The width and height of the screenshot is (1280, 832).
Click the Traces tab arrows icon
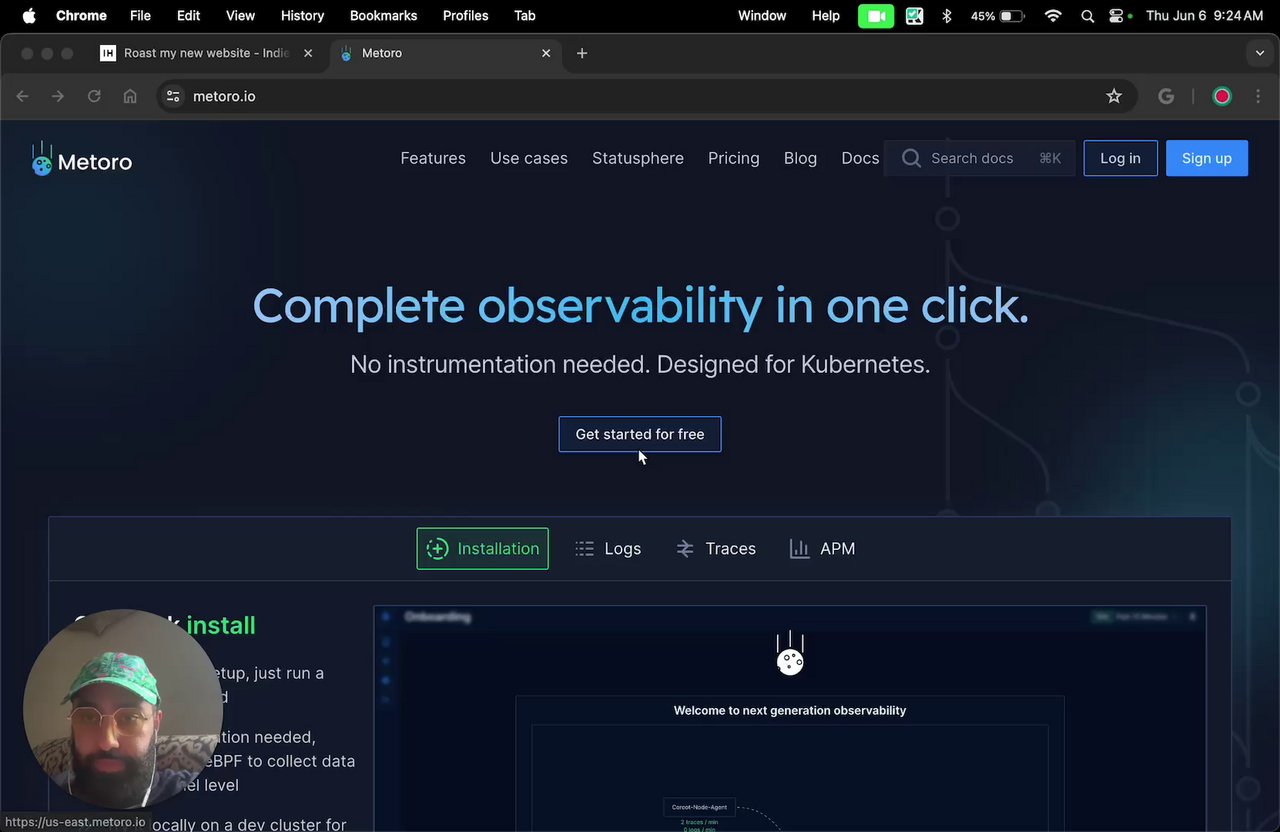point(685,549)
